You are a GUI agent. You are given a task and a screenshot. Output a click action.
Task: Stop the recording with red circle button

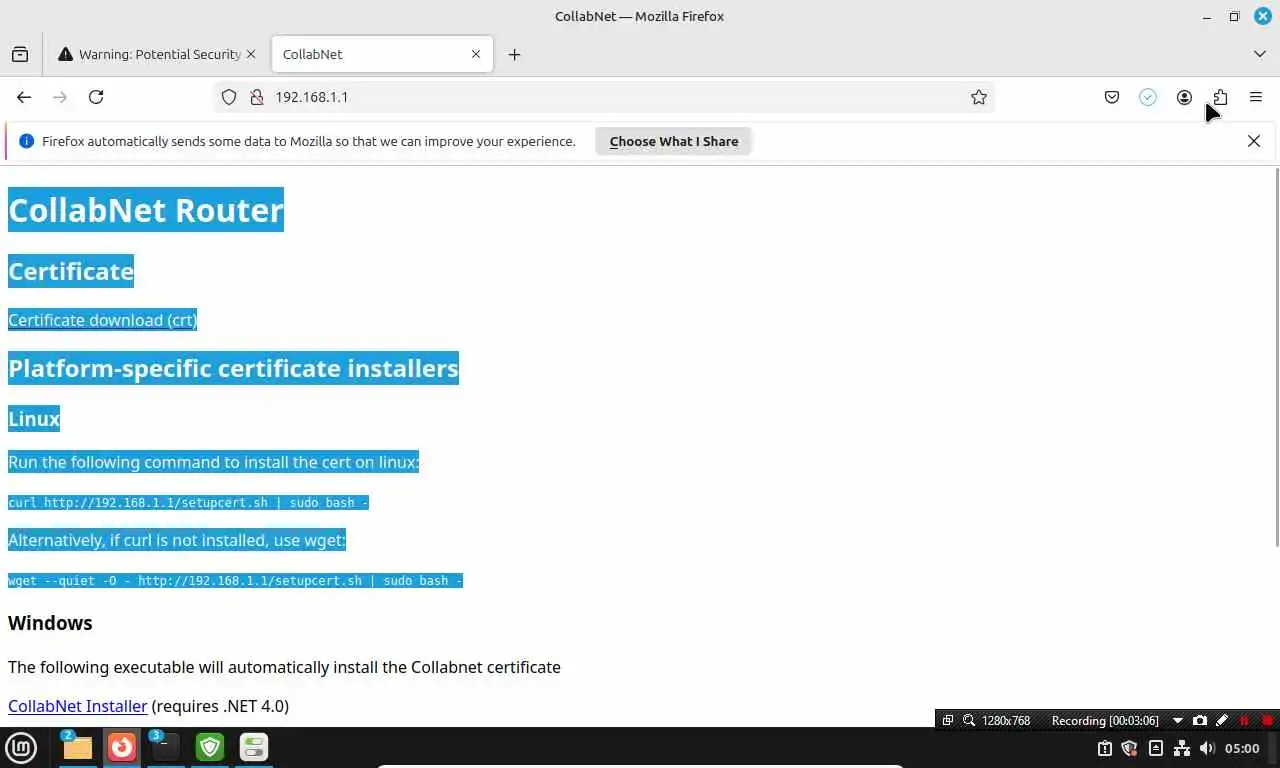tap(1267, 720)
